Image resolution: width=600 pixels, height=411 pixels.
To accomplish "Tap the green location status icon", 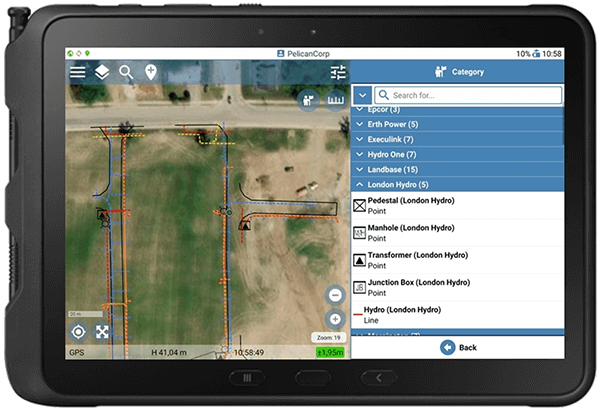I will point(88,54).
